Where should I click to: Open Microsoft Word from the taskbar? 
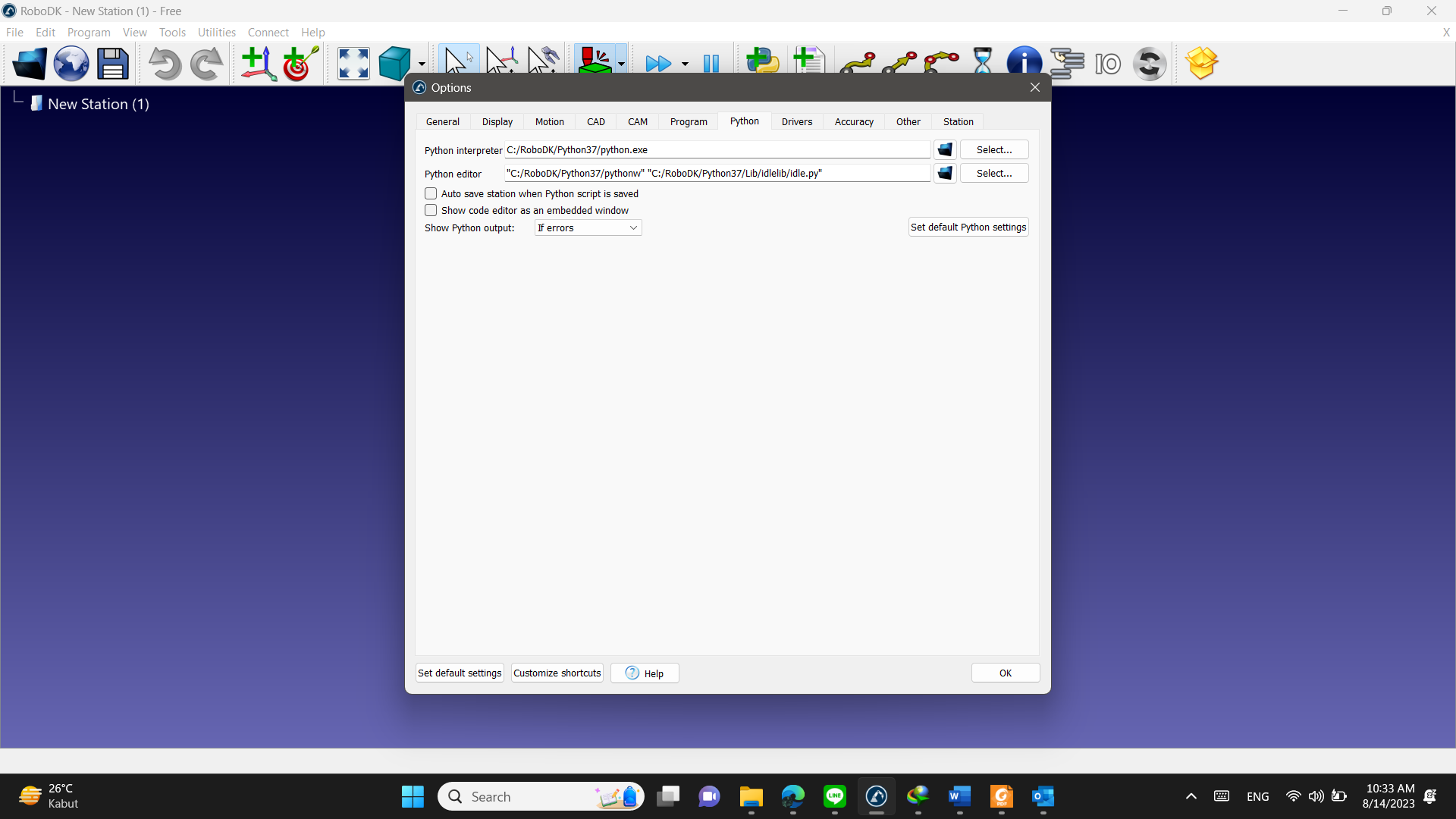point(959,797)
